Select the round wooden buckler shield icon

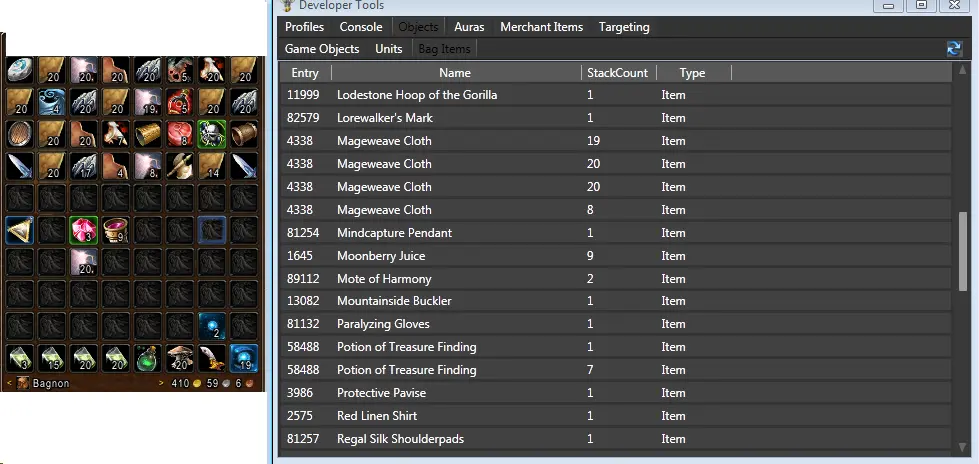pyautogui.click(x=20, y=133)
